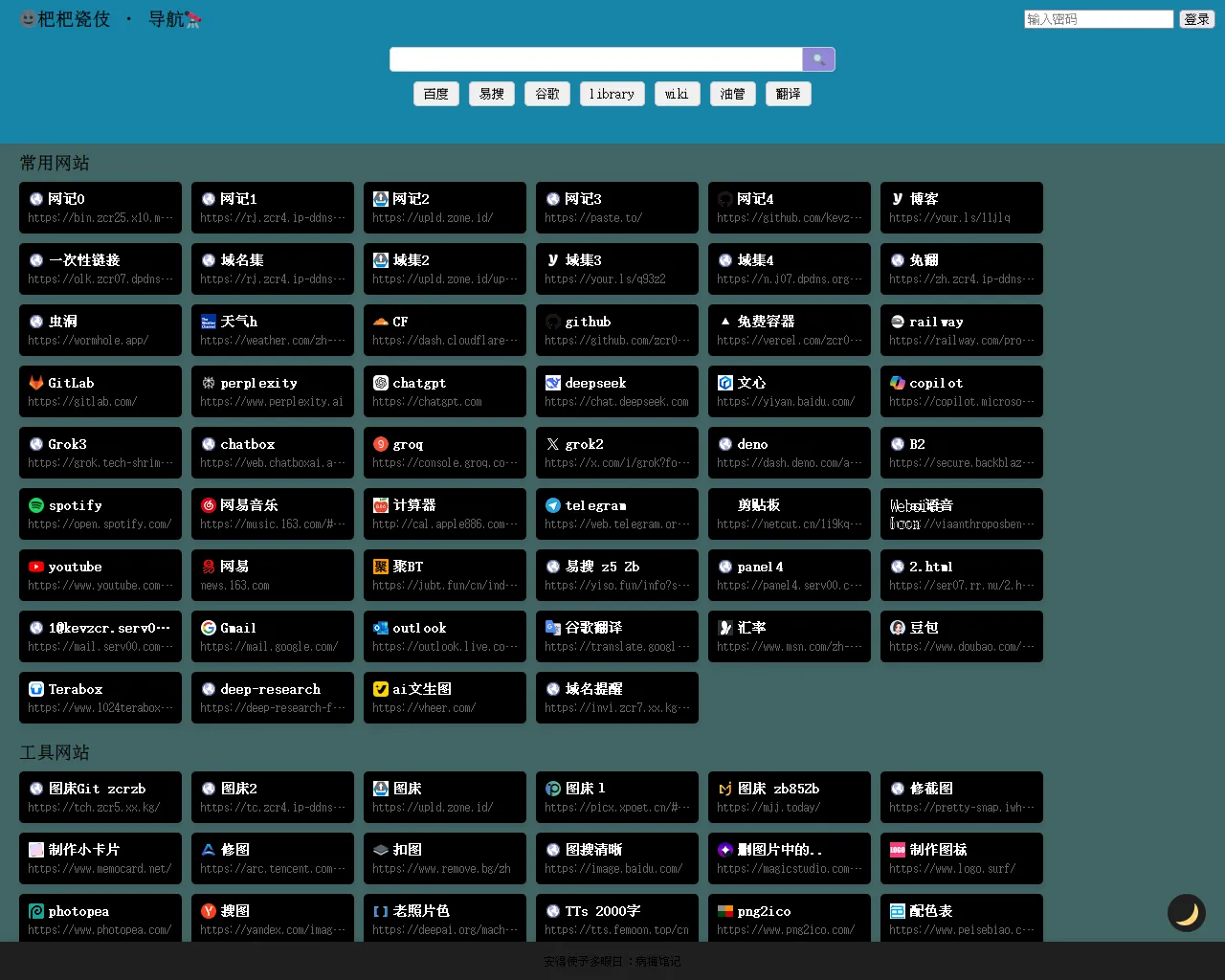Image resolution: width=1225 pixels, height=980 pixels.
Task: Click the photopea teal icon
Action: coord(36,911)
